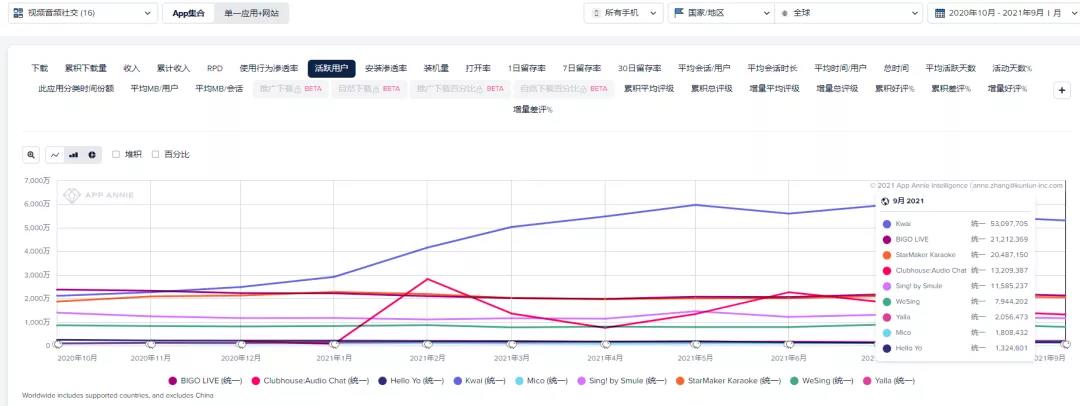The width and height of the screenshot is (1080, 406).
Task: Select the 装机量 metric
Action: (x=436, y=68)
